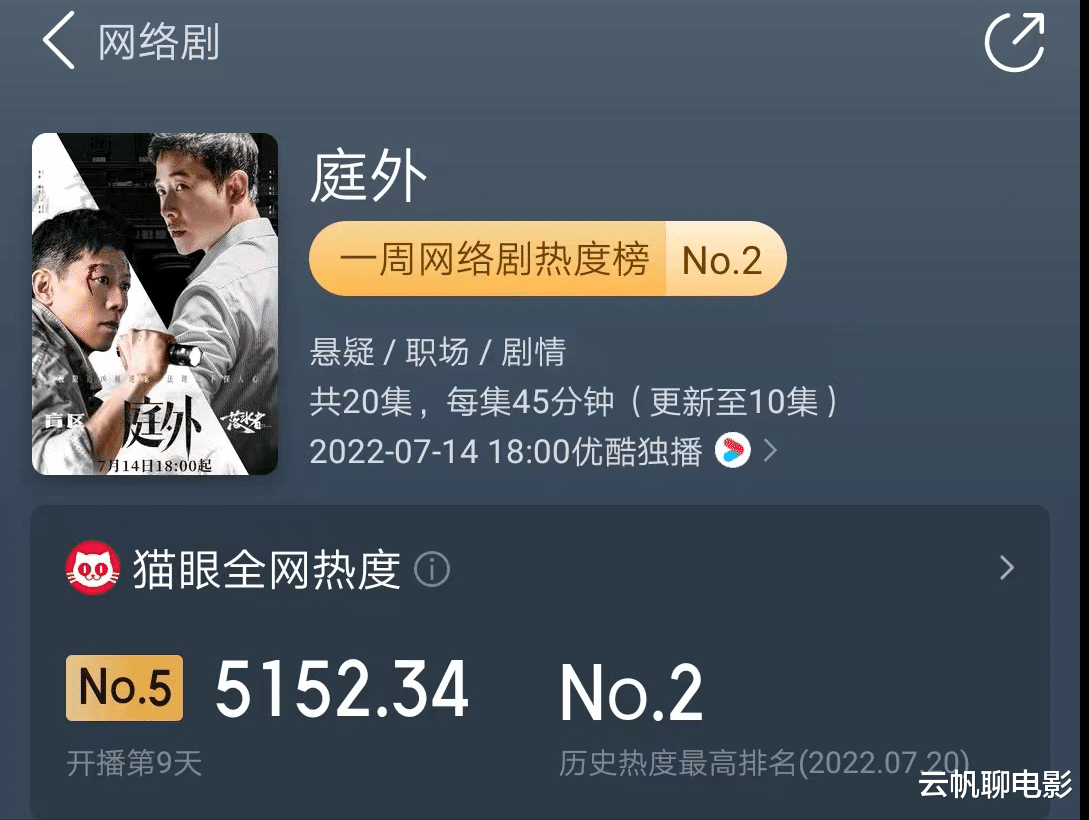The height and width of the screenshot is (820, 1089).
Task: Tap the 悬疑 / 职场 / 剧情 genre tags
Action: (x=438, y=352)
